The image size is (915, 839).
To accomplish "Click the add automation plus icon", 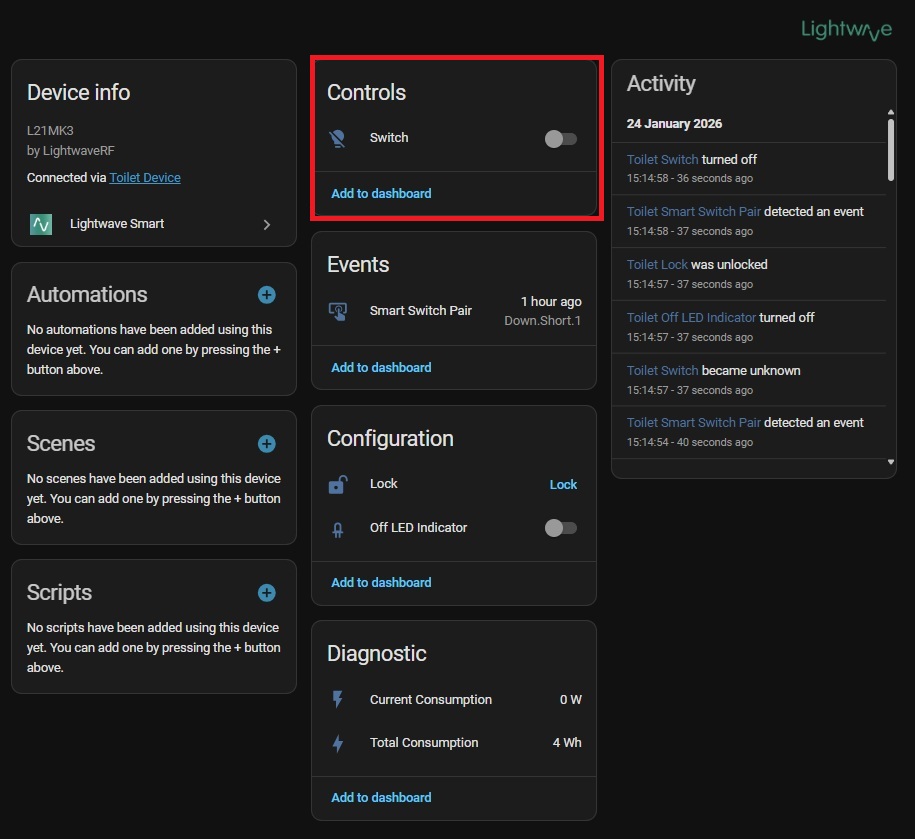I will [x=267, y=295].
